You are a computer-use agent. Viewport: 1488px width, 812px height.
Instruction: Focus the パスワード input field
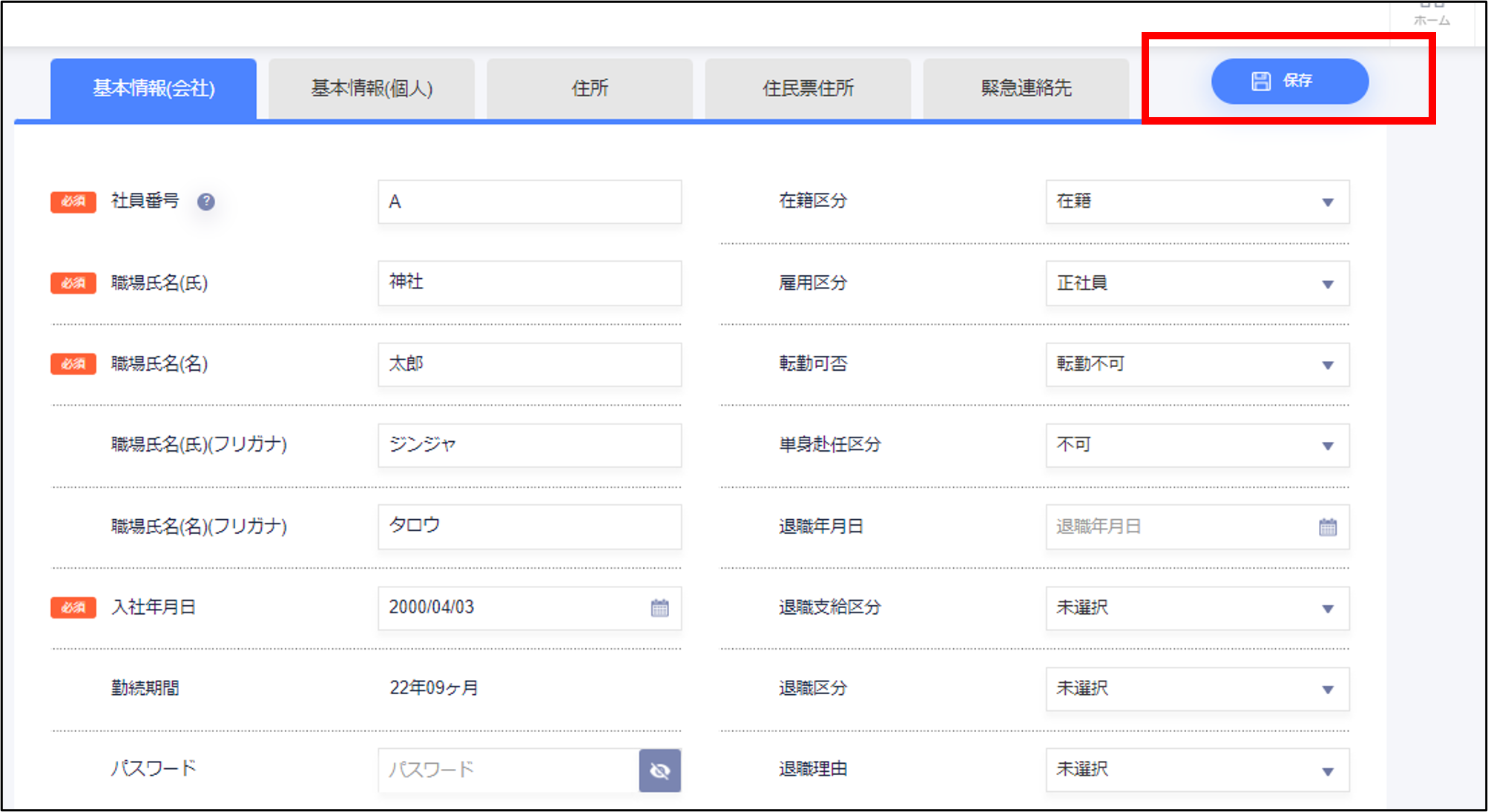coord(509,770)
